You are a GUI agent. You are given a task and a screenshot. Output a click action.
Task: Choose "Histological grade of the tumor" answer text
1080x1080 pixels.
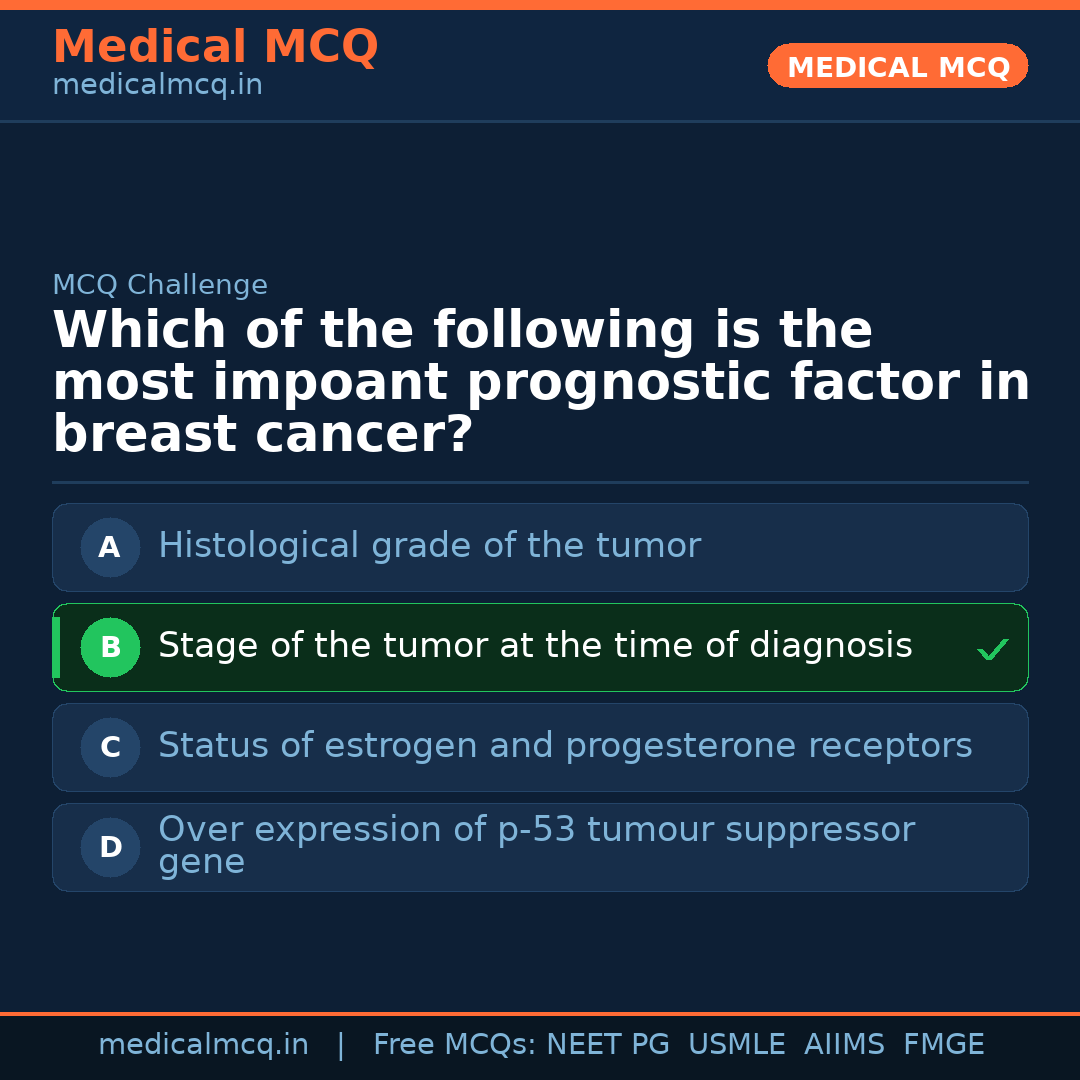click(x=429, y=546)
